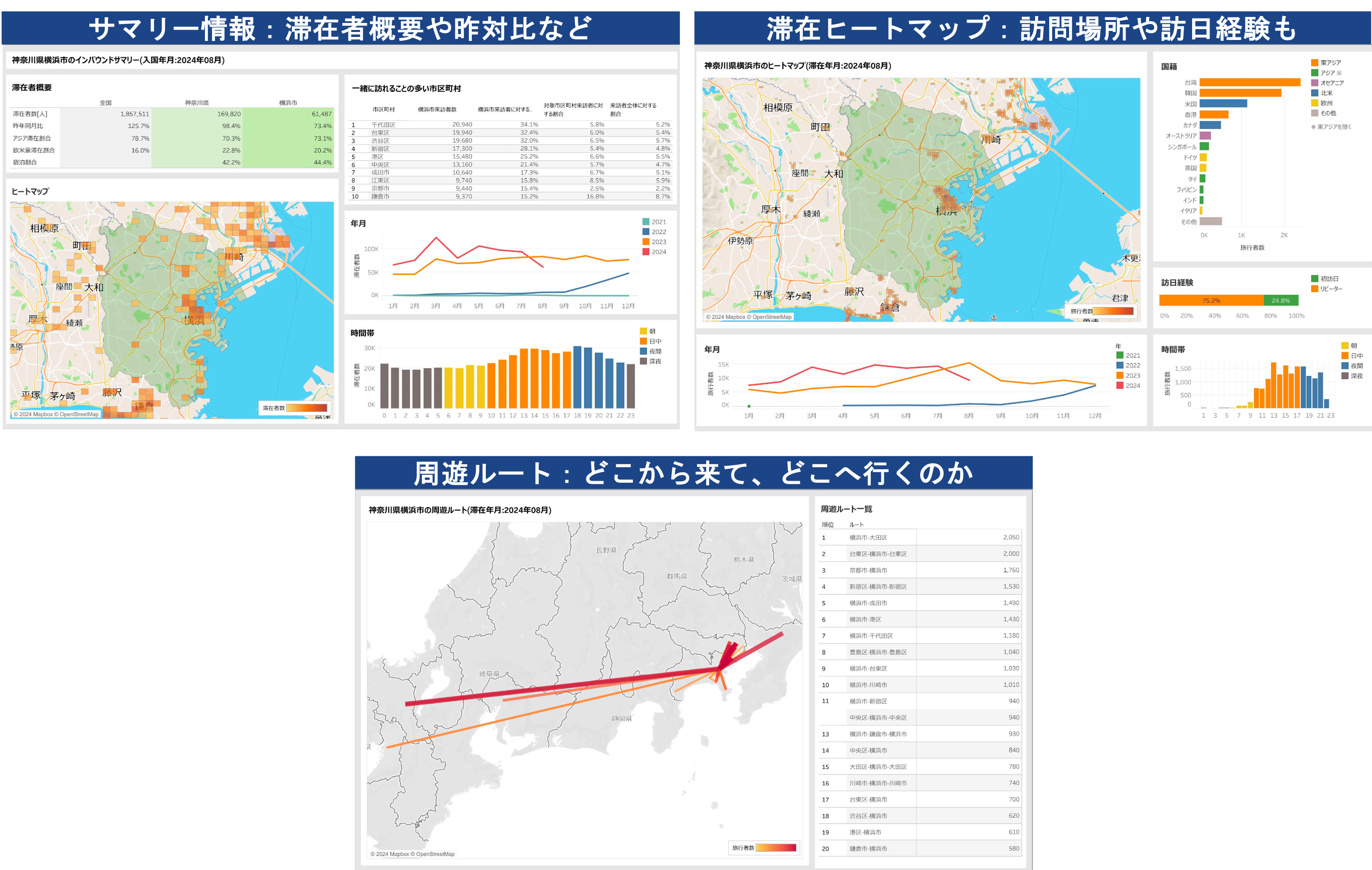
Task: Click the オセアニア swatch in 国籍 legend
Action: (1315, 82)
